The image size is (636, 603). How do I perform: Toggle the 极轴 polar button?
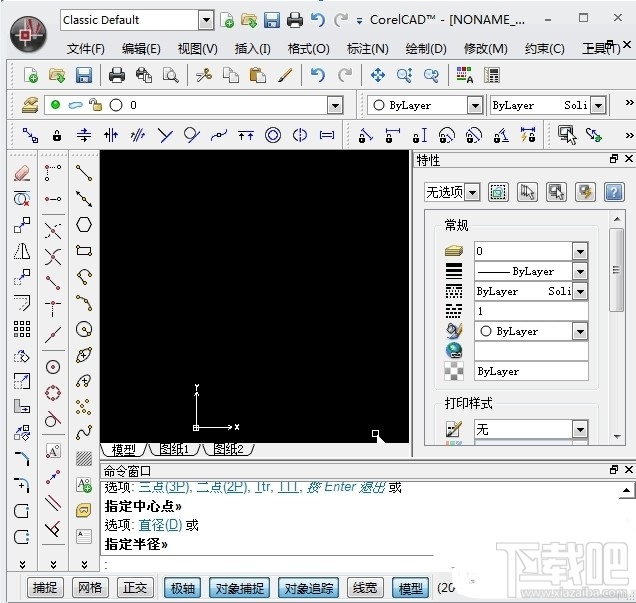tap(183, 588)
